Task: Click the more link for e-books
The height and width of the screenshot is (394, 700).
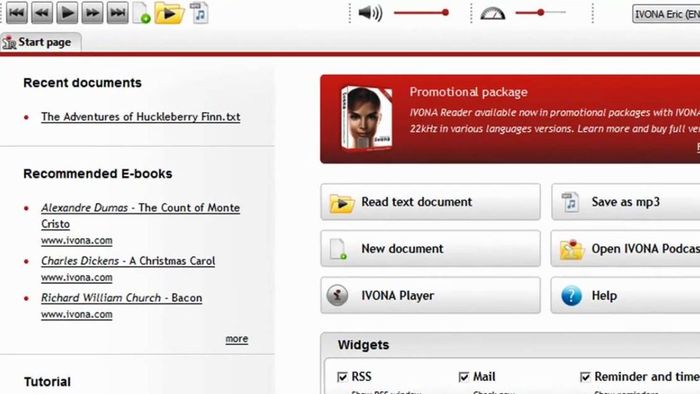Action: click(237, 339)
